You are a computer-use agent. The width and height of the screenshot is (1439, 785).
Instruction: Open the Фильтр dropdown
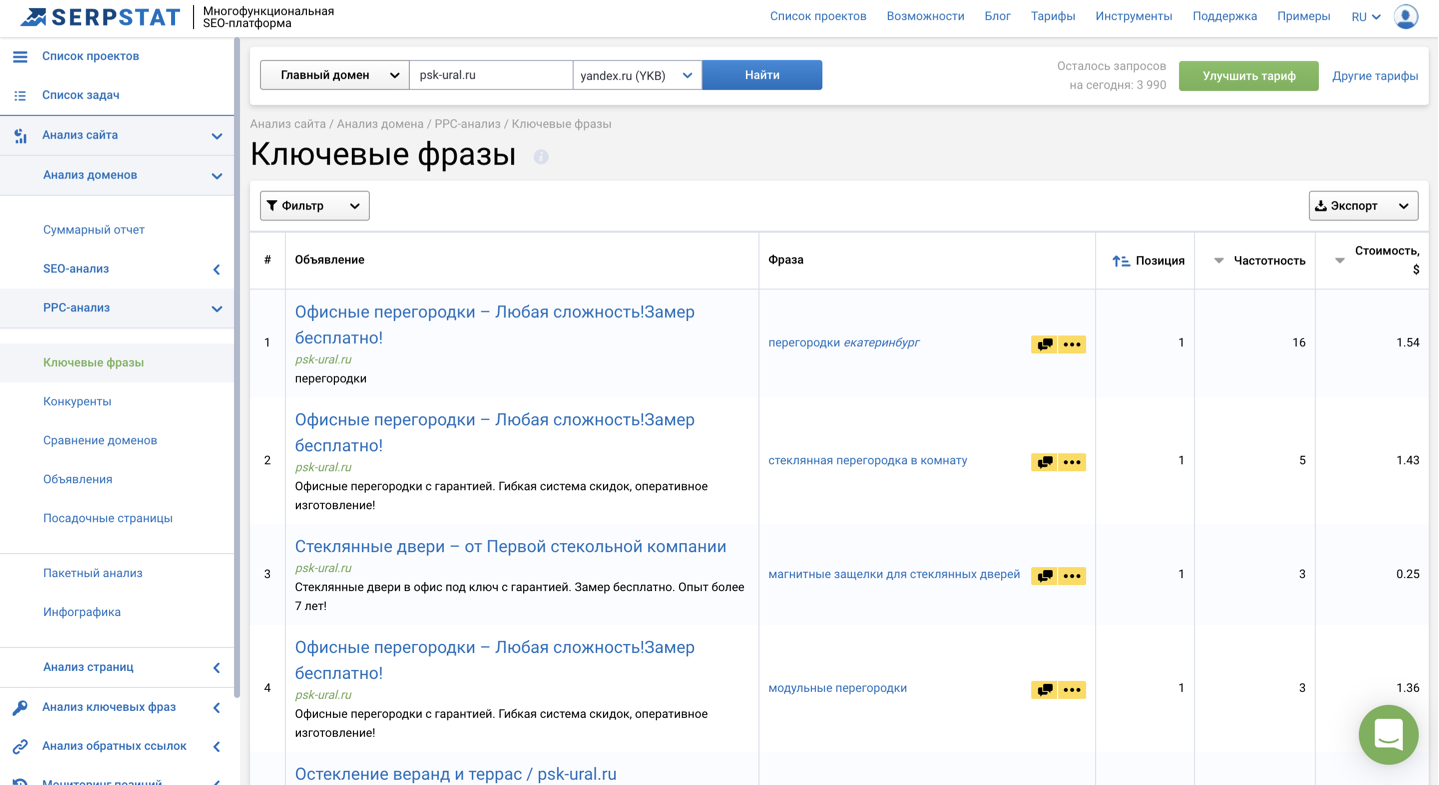point(315,206)
